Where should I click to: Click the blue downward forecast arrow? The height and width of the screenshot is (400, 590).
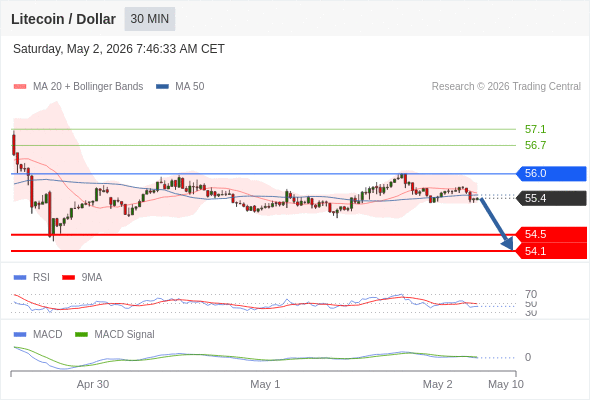pyautogui.click(x=497, y=224)
